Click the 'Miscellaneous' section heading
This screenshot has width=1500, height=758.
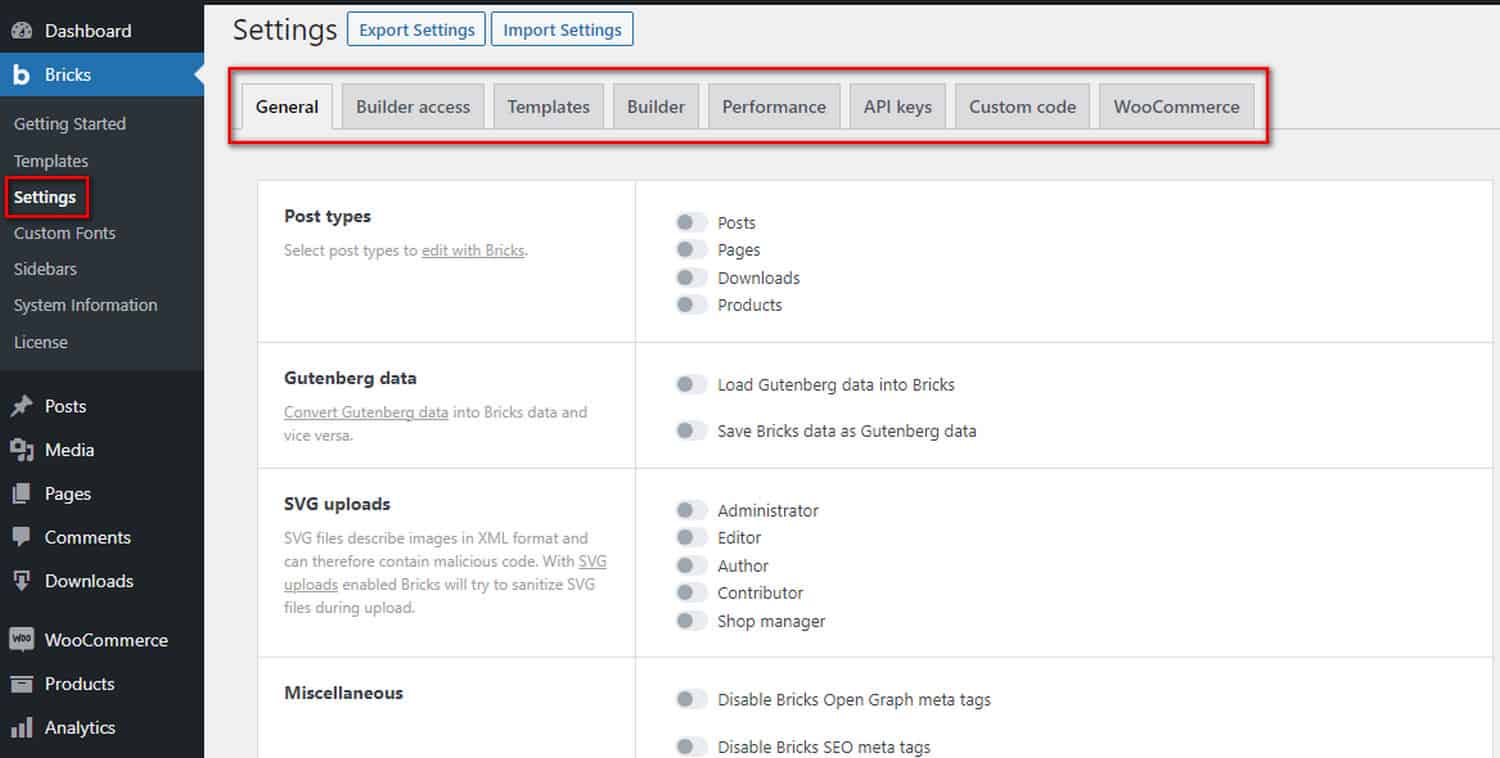[343, 692]
